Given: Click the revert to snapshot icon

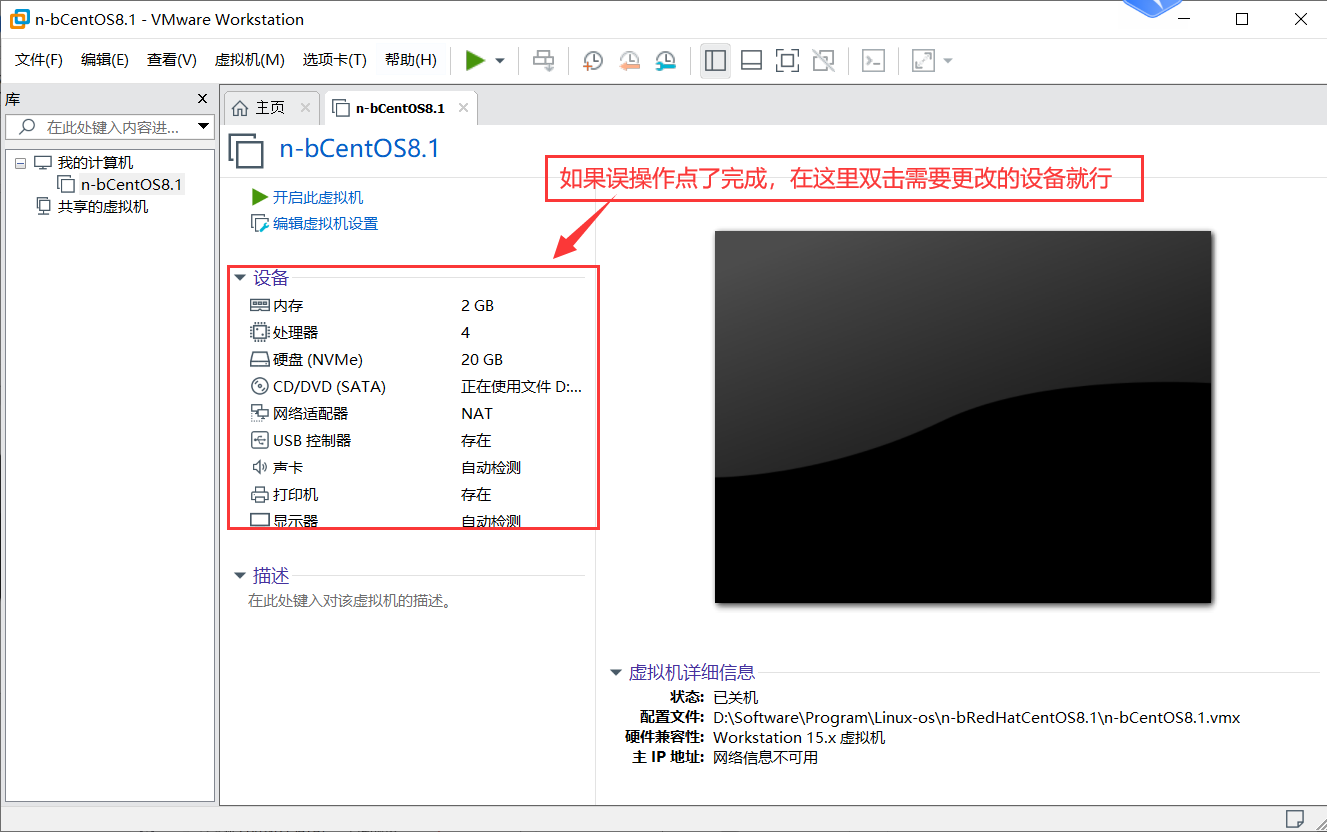Looking at the screenshot, I should click(x=629, y=61).
